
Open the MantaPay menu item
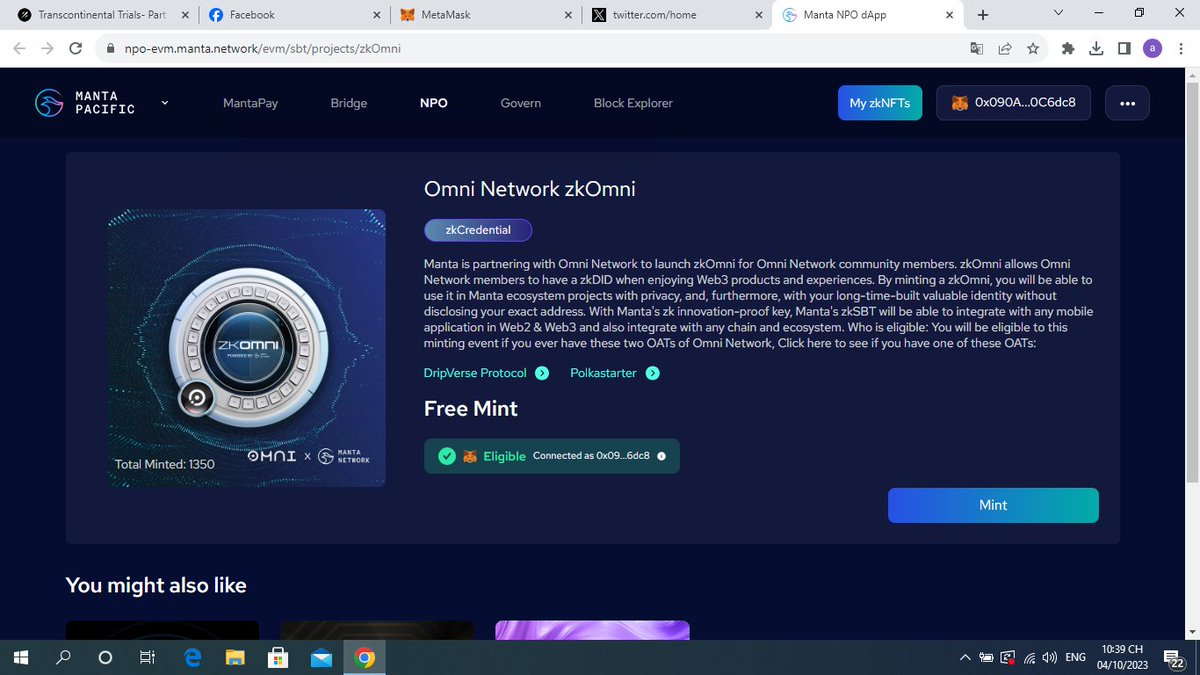tap(249, 103)
